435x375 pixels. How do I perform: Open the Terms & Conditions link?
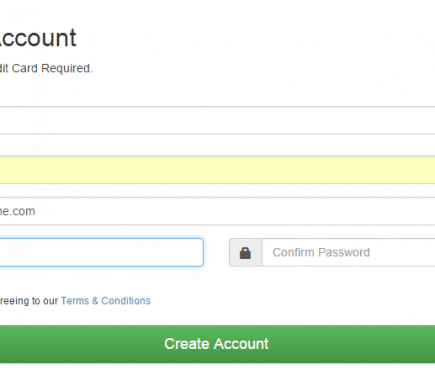pos(106,301)
